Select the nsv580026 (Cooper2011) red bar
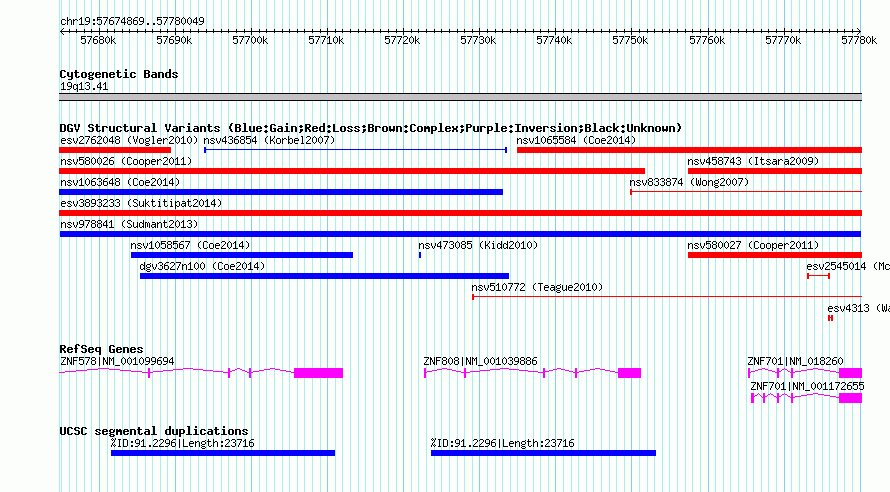The height and width of the screenshot is (492, 890). point(352,171)
